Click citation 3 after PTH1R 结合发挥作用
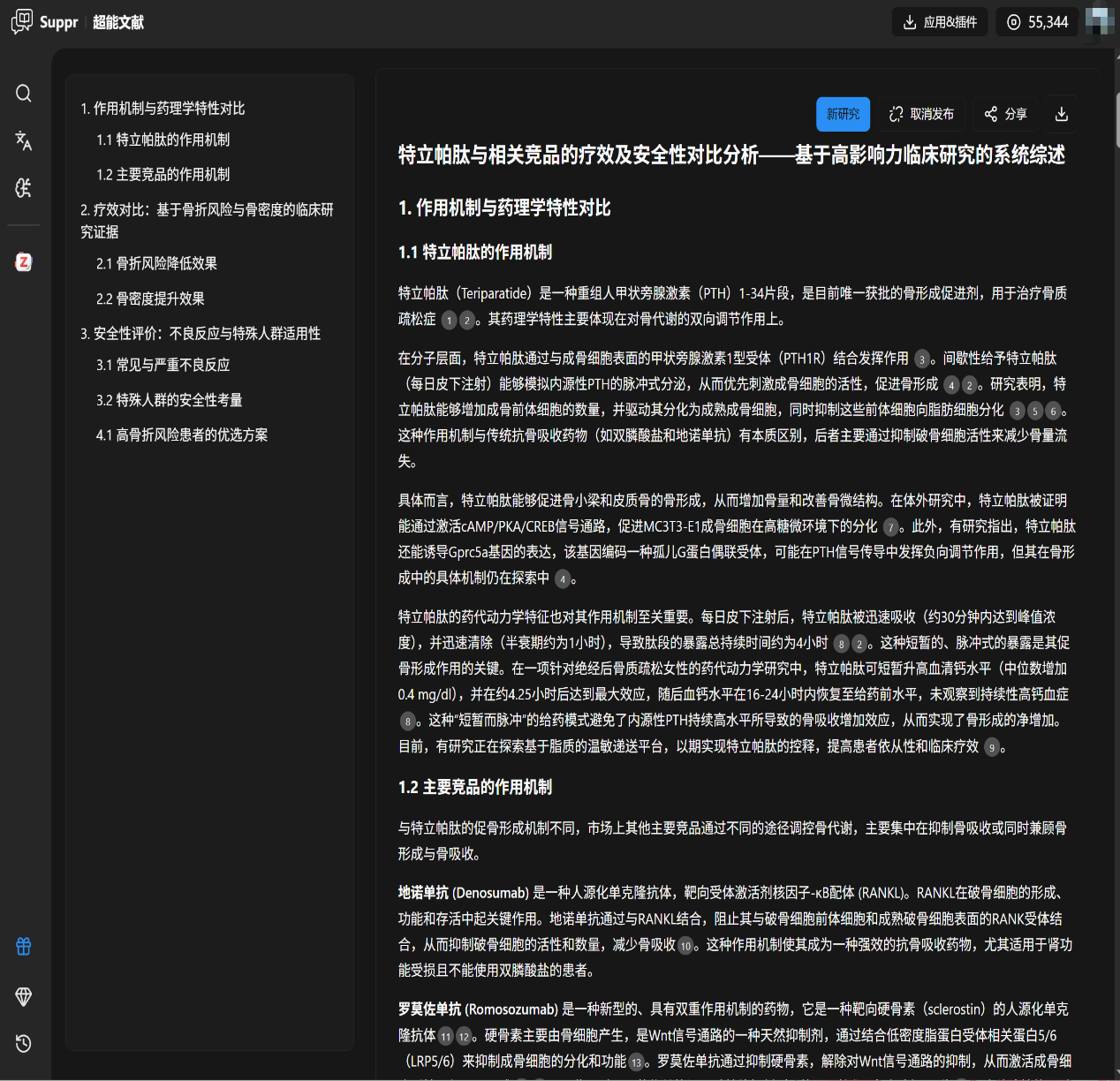This screenshot has width=1120, height=1081. click(922, 359)
